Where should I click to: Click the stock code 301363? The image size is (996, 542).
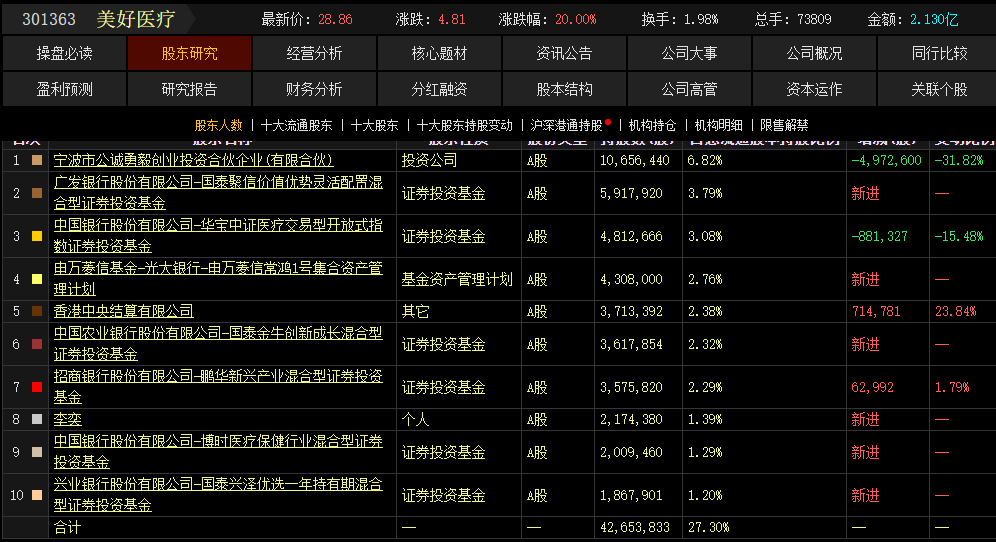tap(49, 20)
